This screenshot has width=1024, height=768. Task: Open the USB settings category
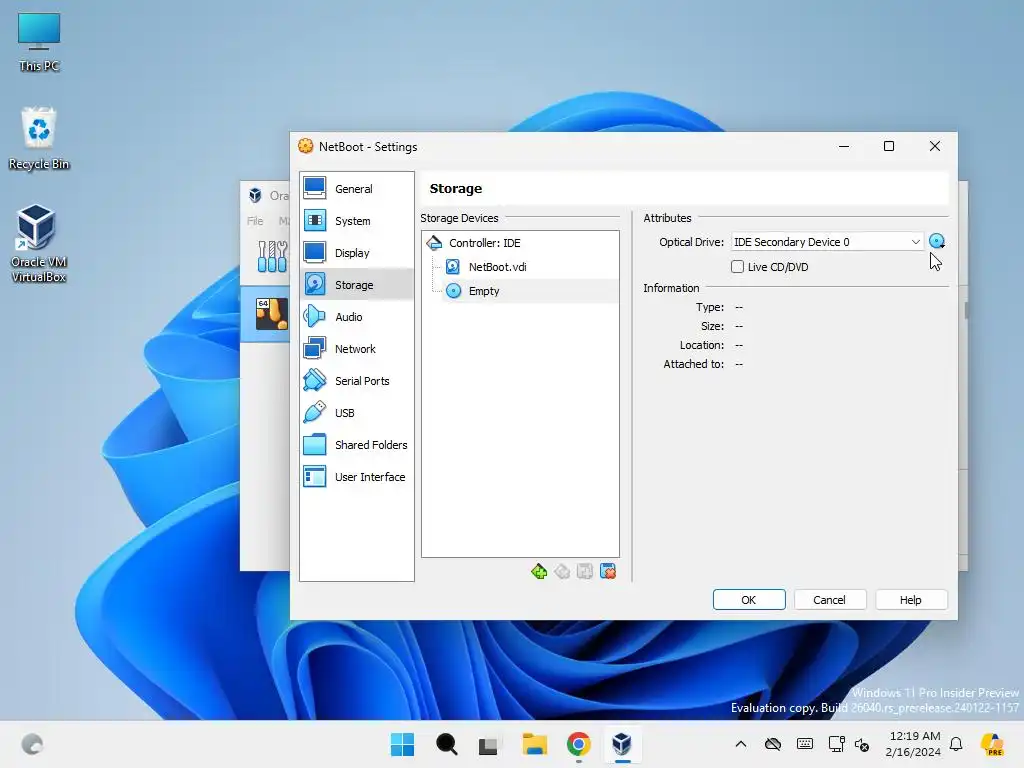click(357, 413)
